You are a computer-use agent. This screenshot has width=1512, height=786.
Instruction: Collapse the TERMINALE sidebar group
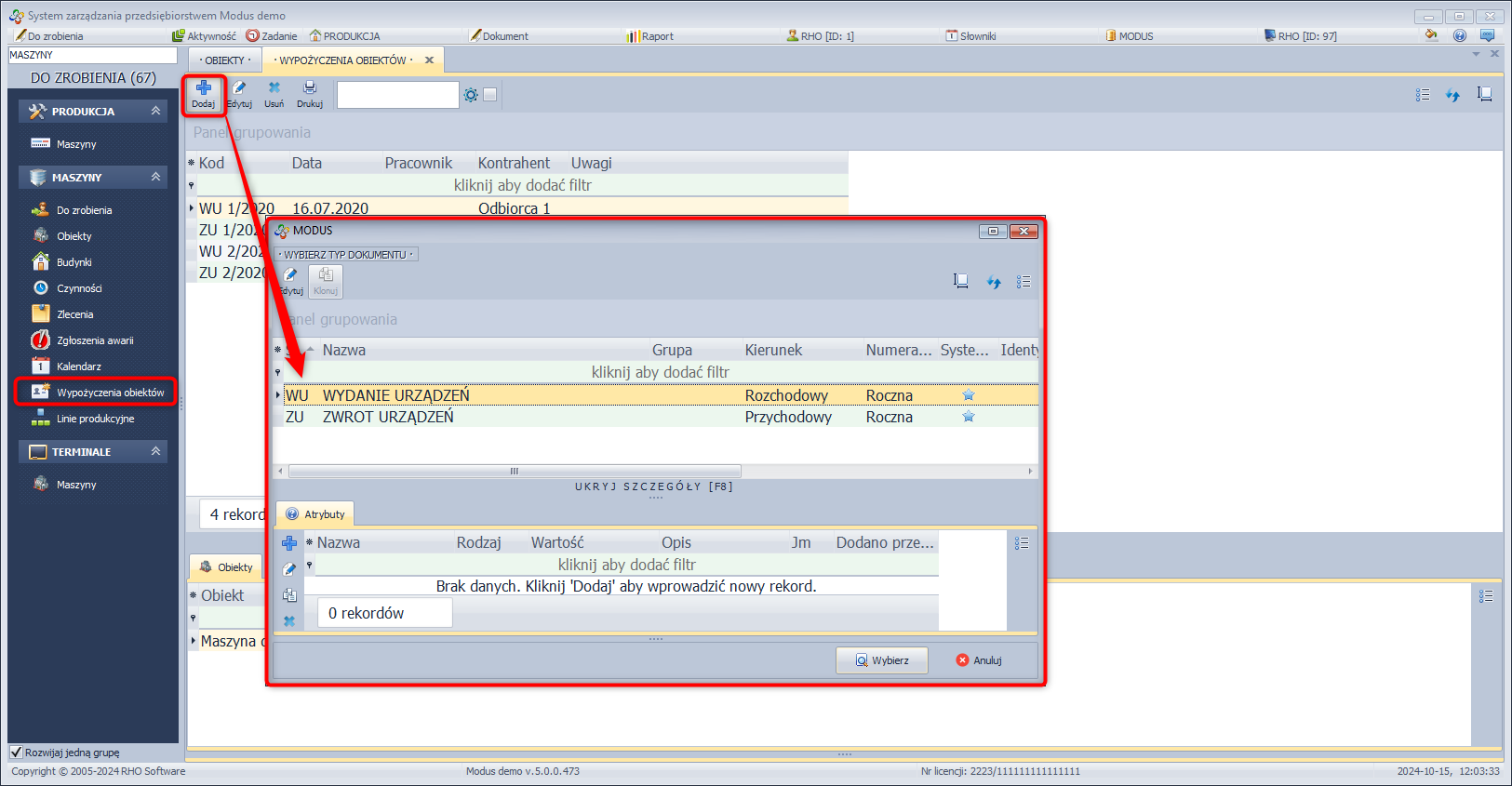[x=155, y=451]
